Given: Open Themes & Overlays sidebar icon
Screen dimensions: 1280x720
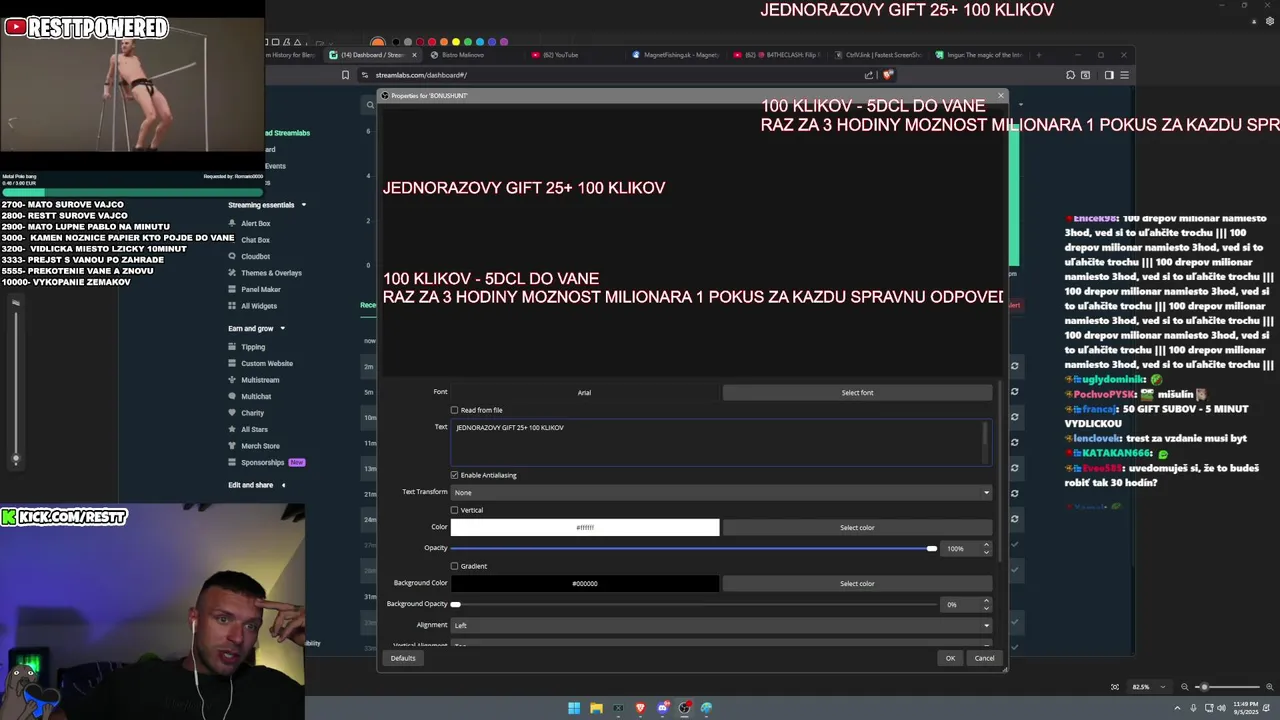Looking at the screenshot, I should click(232, 273).
